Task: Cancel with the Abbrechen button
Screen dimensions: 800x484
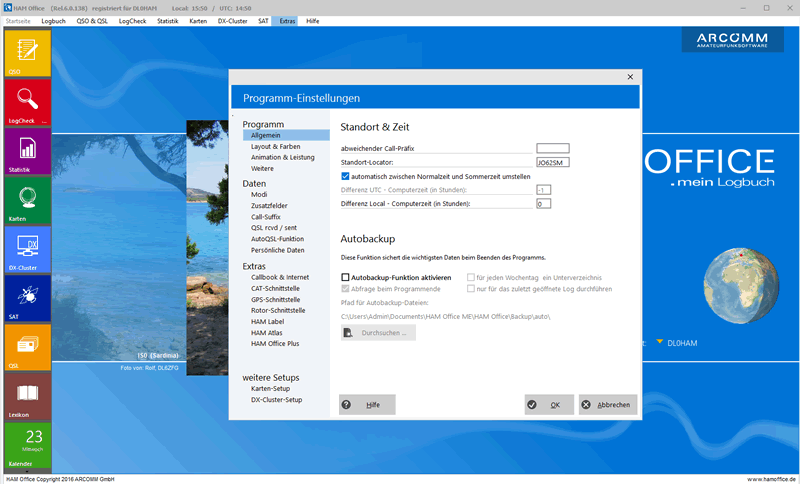Action: (608, 404)
